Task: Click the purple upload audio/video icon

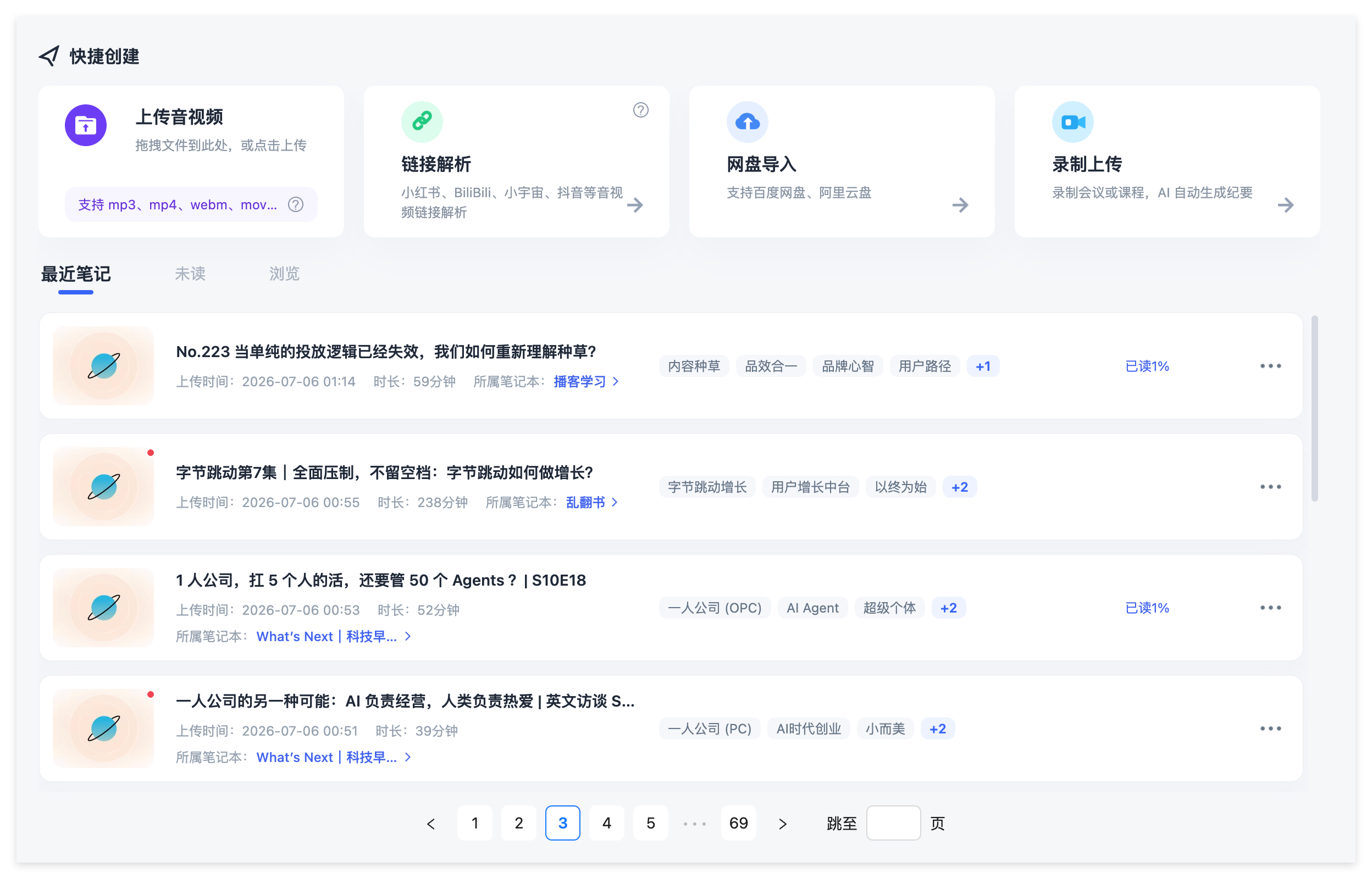Action: pos(86,125)
